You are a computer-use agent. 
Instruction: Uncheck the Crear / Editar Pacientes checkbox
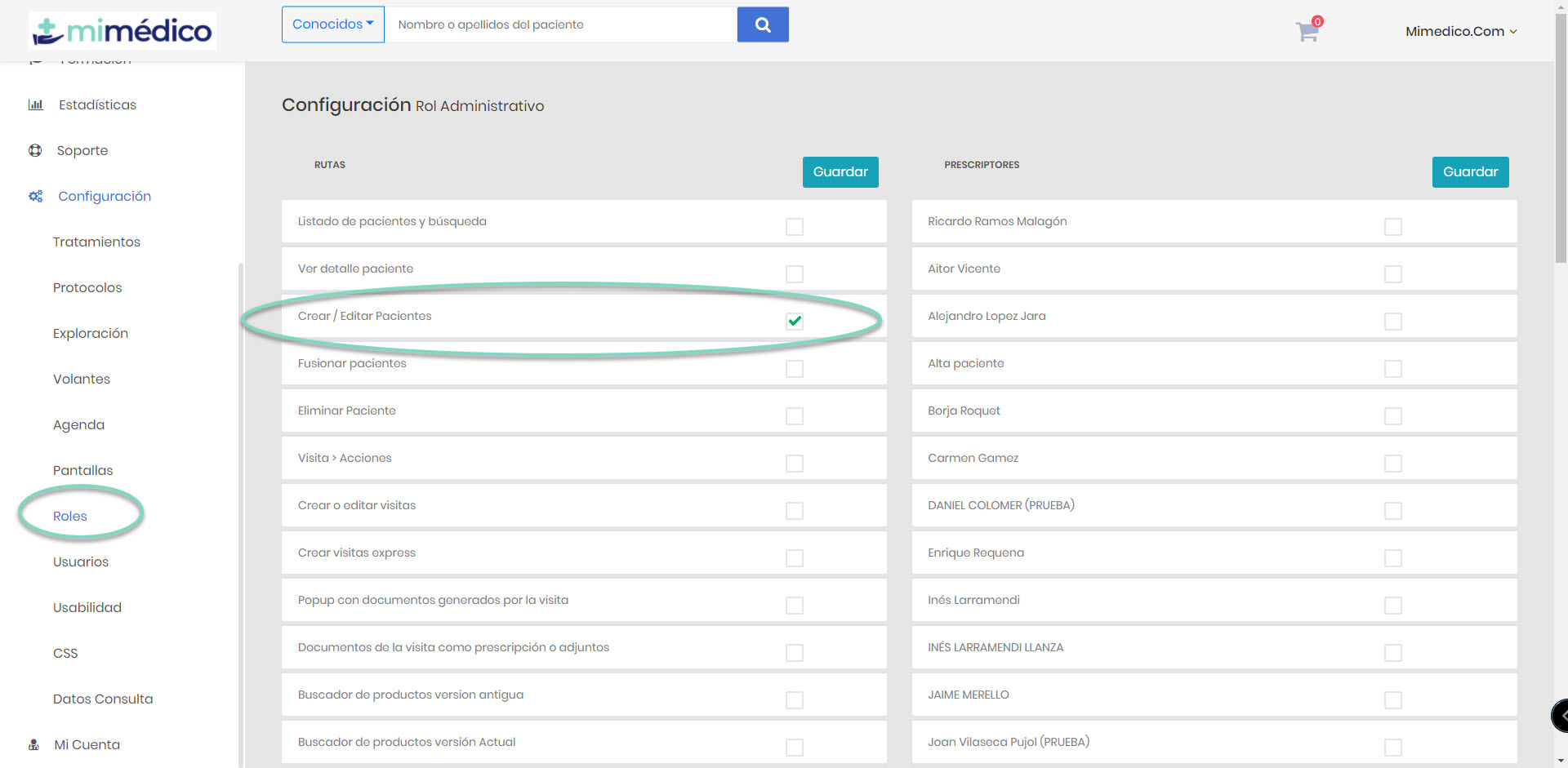coord(794,321)
